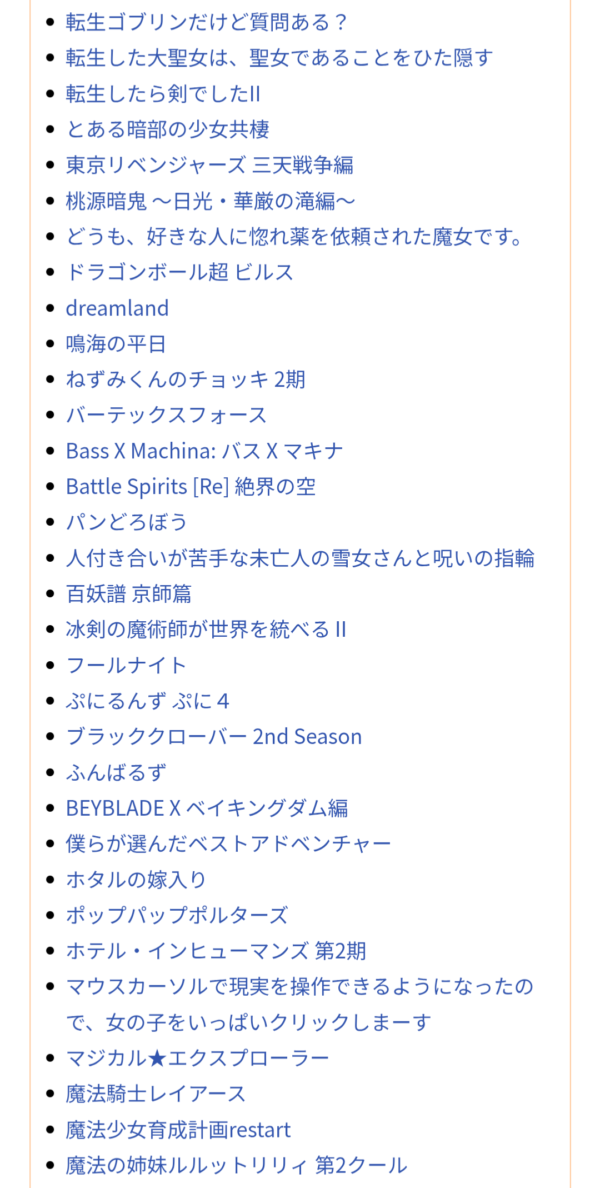Select 東京リベンジャーズ 三天戦争編 link
Viewport: 600px width, 1188px height.
click(x=209, y=164)
